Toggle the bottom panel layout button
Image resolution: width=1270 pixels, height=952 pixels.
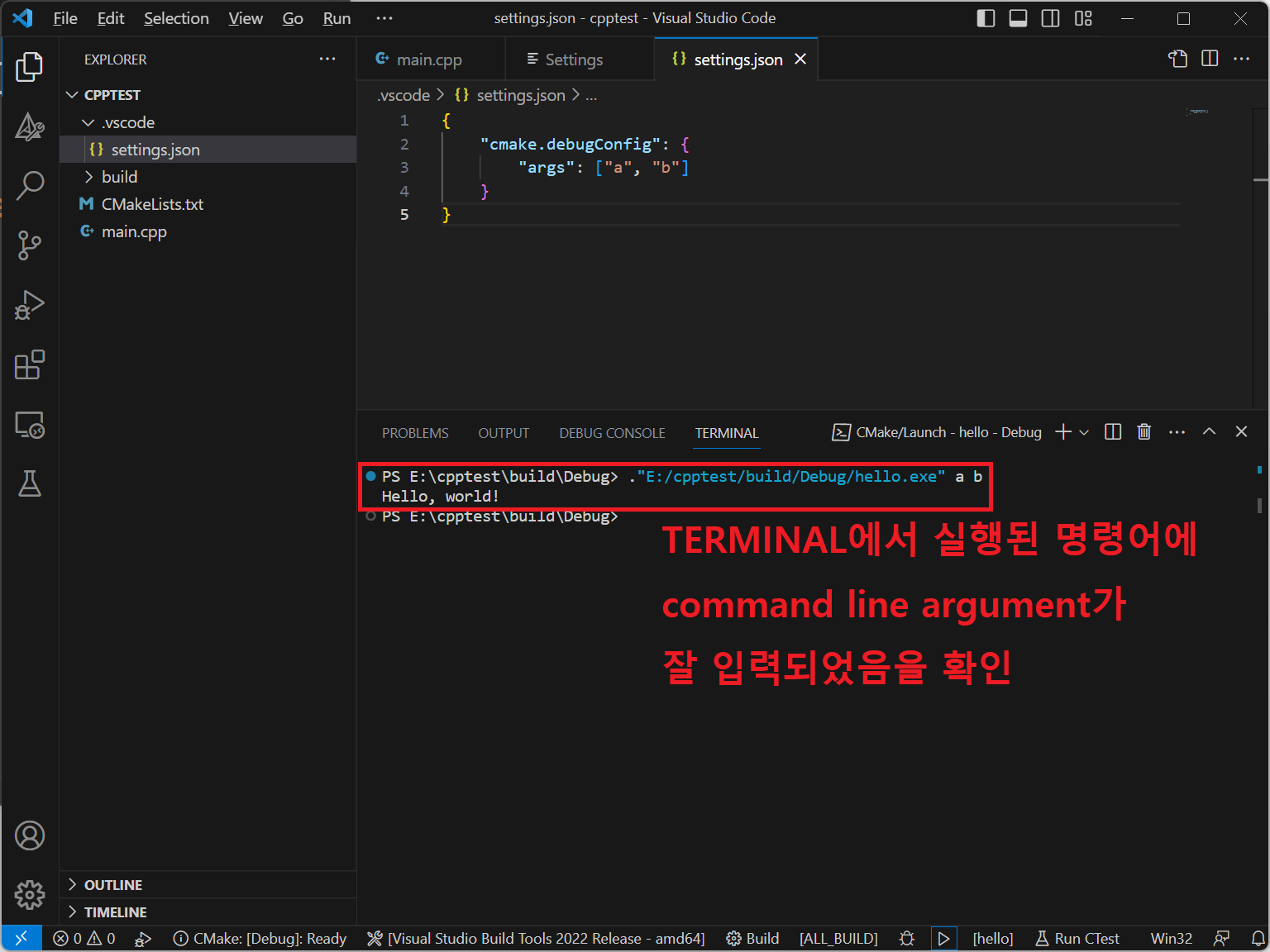[1018, 18]
